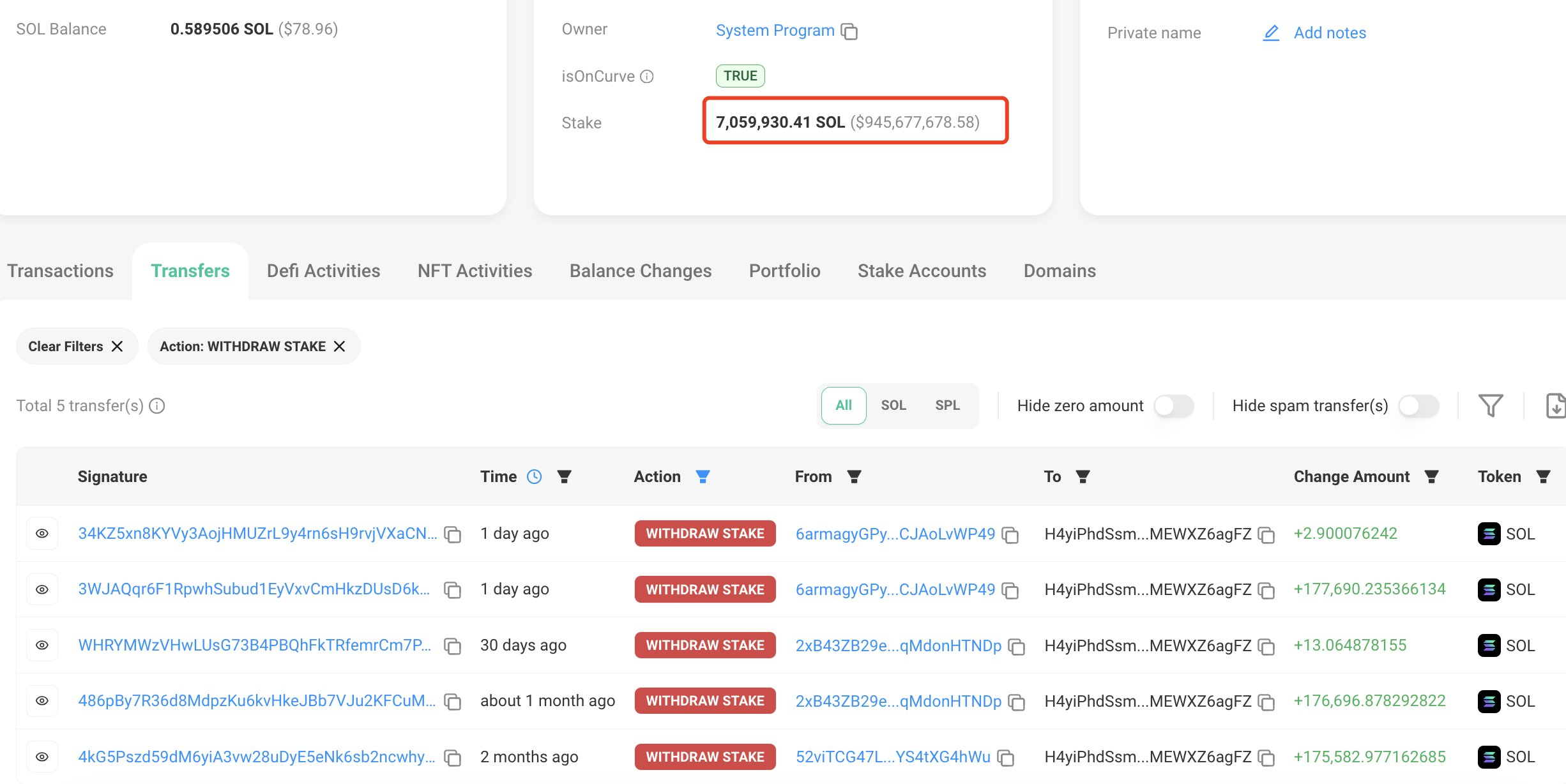This screenshot has height=784, width=1566.
Task: Copy the 52viTCG47L sender address
Action: tap(1006, 758)
